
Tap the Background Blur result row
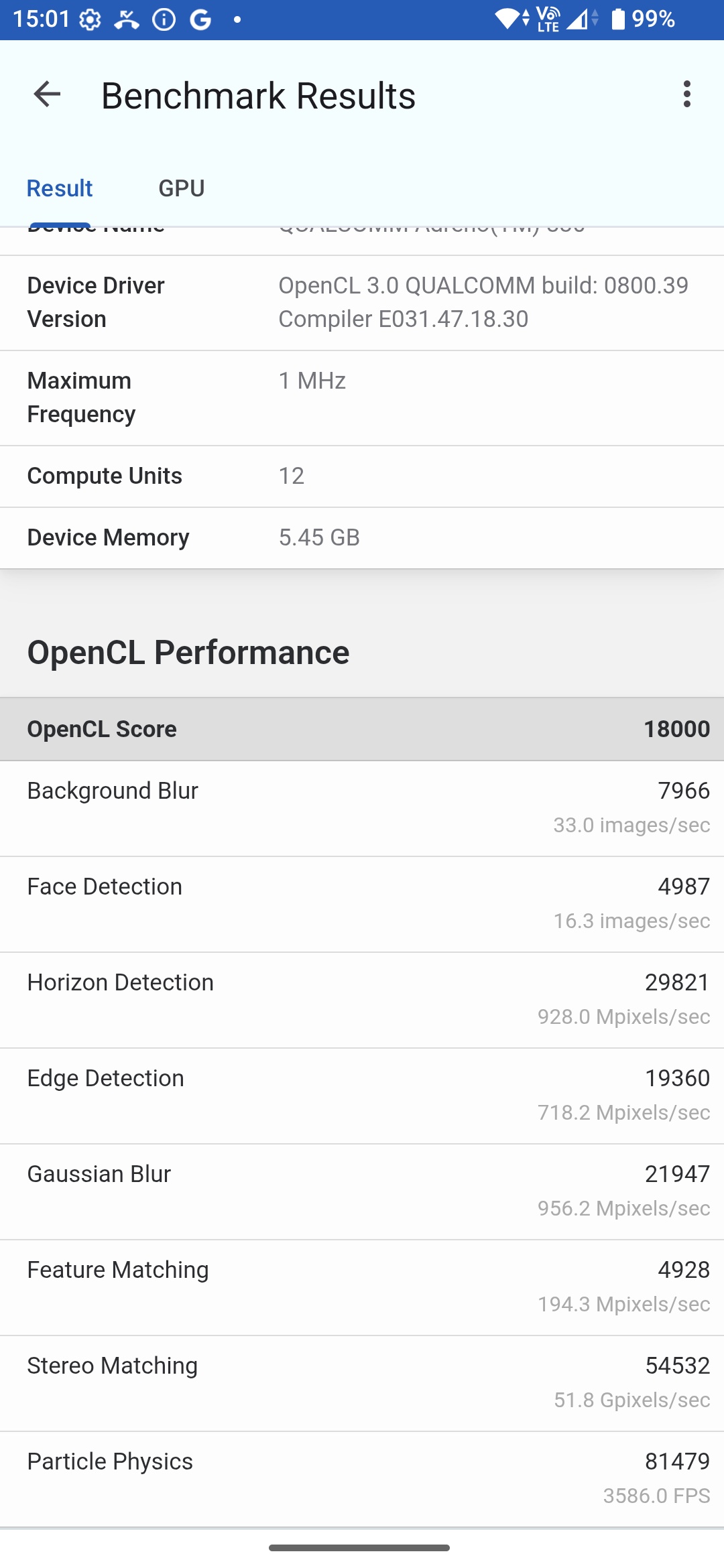click(x=362, y=808)
